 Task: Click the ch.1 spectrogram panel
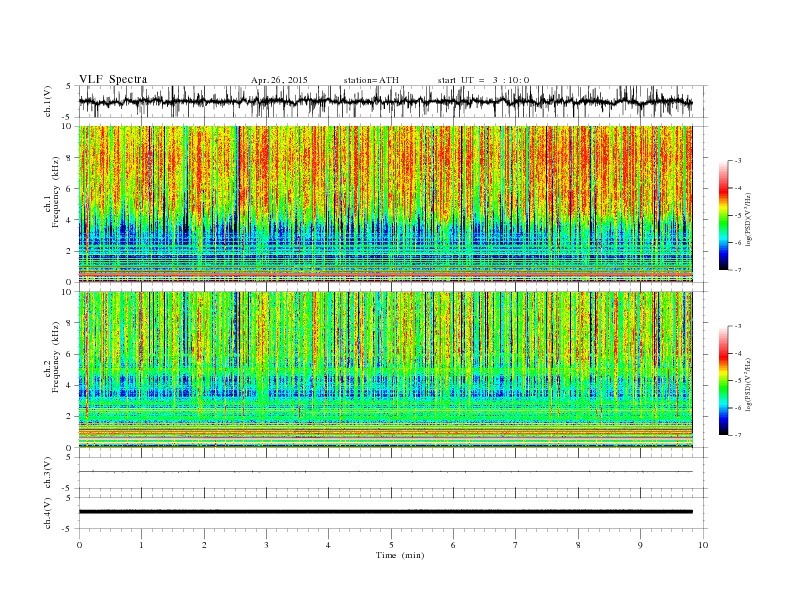pyautogui.click(x=385, y=204)
